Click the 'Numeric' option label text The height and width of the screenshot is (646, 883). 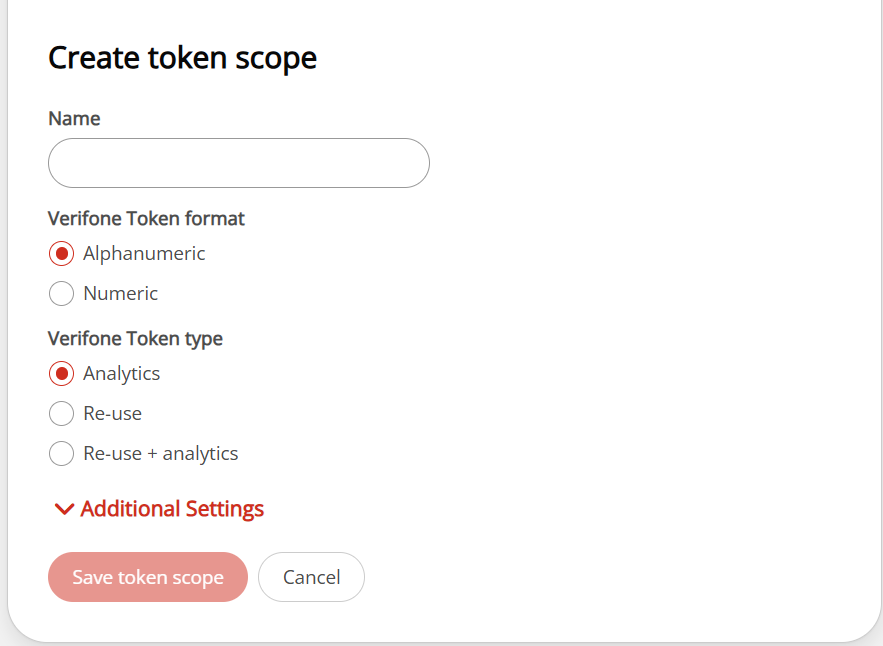(120, 294)
